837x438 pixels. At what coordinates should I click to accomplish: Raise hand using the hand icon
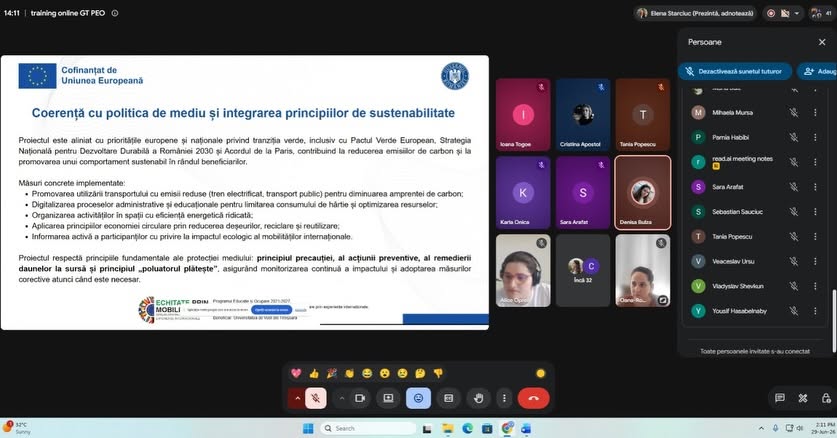click(x=478, y=398)
